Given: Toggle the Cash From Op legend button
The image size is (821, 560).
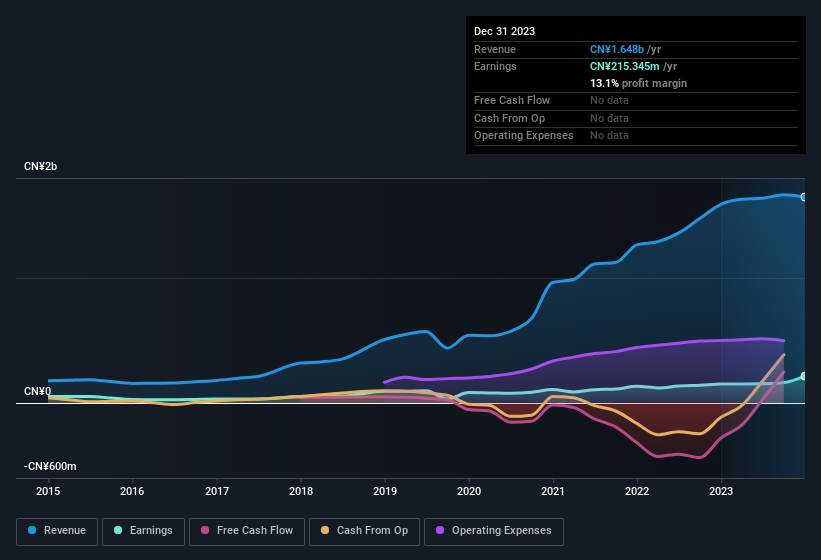Looking at the screenshot, I should [x=364, y=532].
